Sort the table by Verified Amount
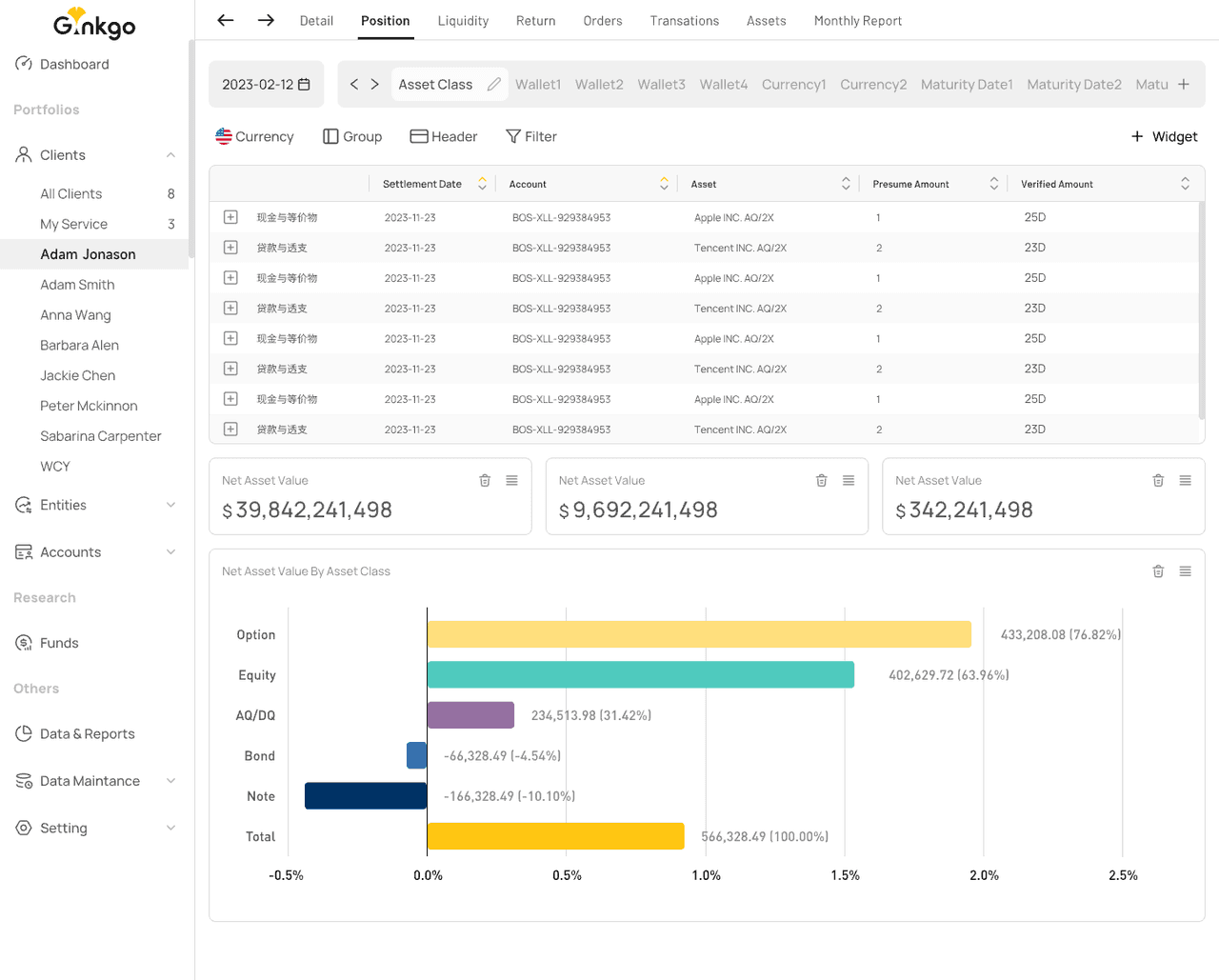 point(1185,184)
